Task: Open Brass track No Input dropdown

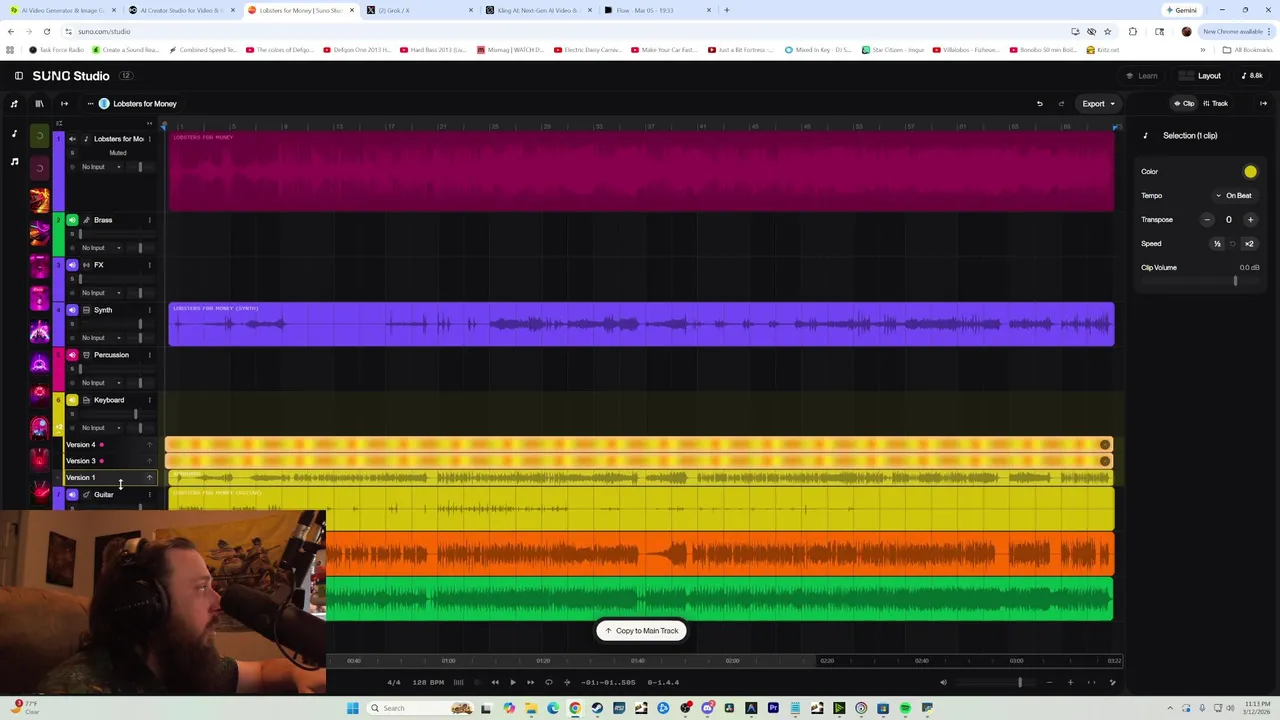Action: click(101, 248)
